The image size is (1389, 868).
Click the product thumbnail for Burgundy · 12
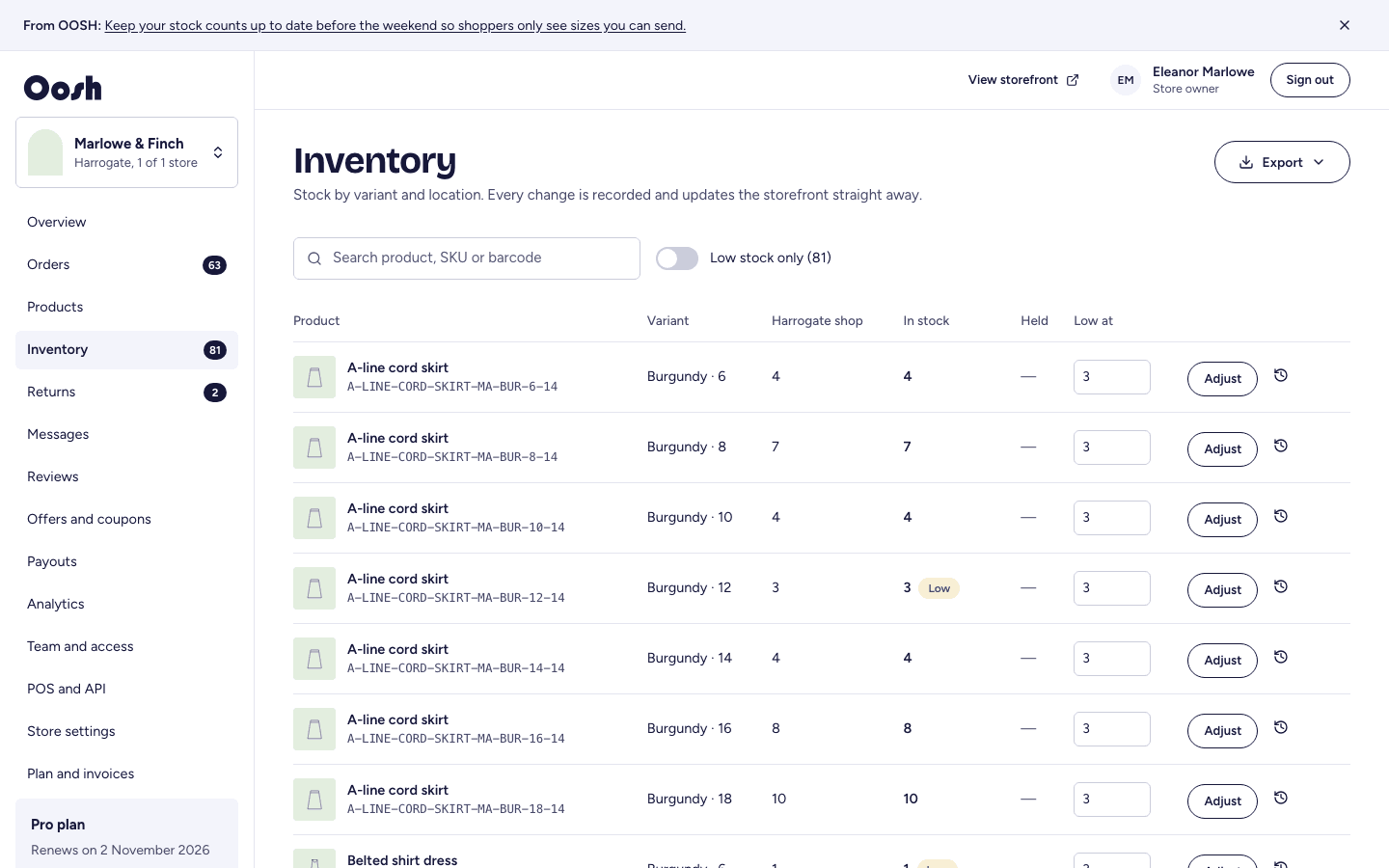314,588
